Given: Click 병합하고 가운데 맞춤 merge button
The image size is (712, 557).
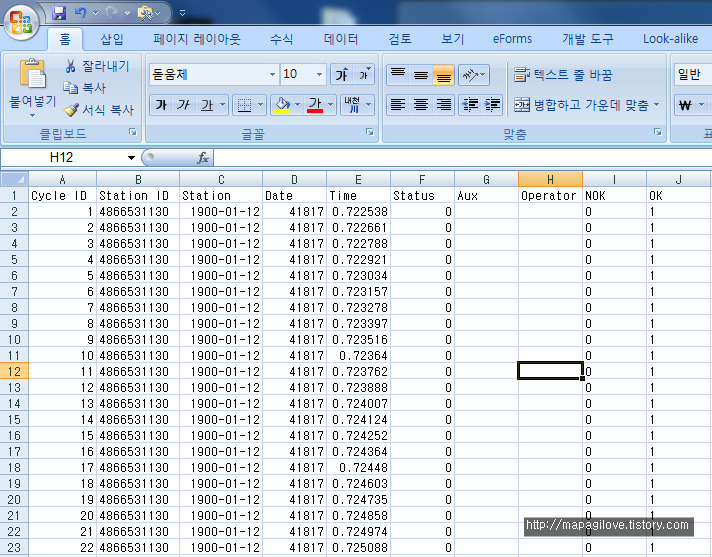Looking at the screenshot, I should click(581, 105).
